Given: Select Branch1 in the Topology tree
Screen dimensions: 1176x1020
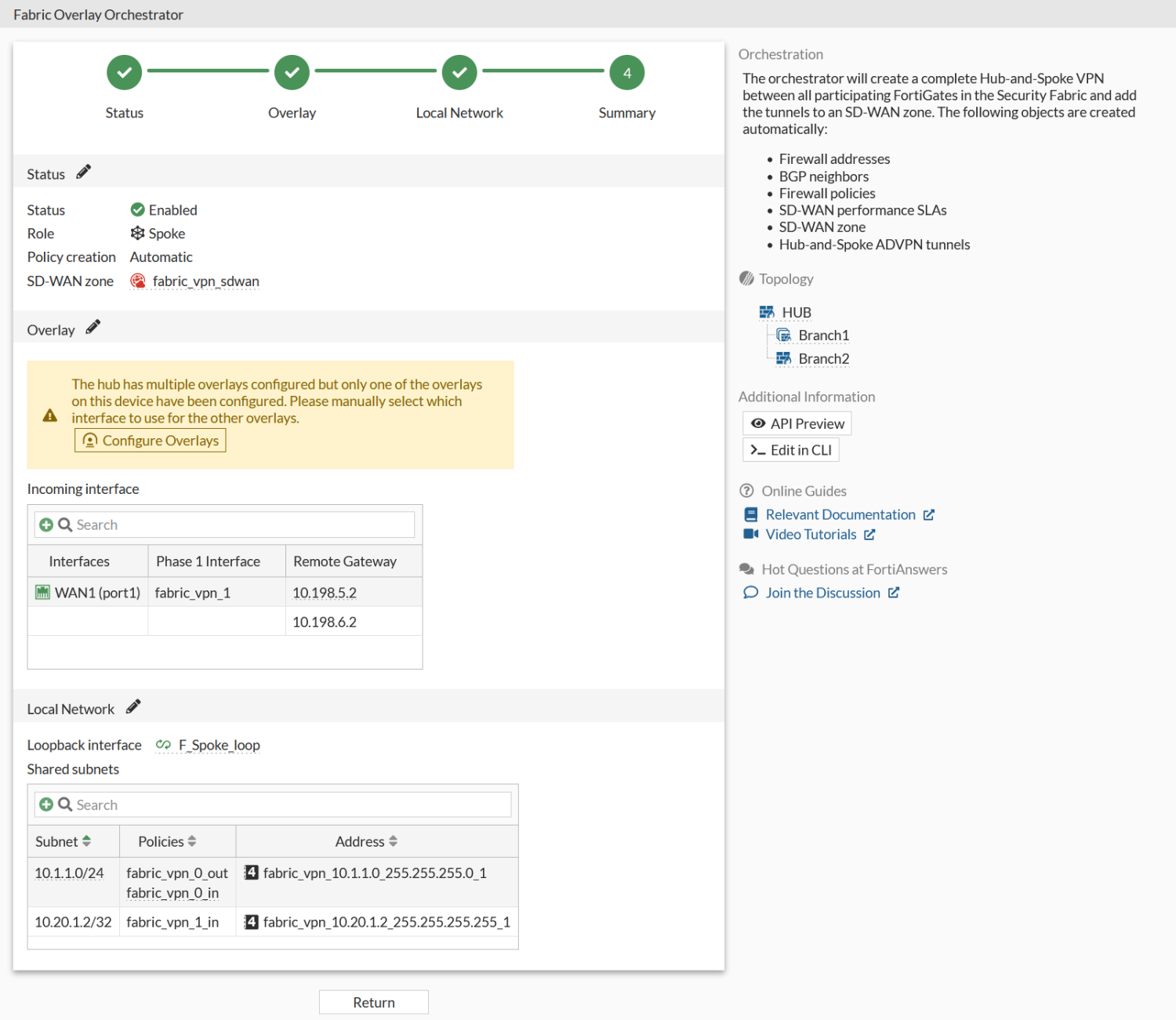Looking at the screenshot, I should (823, 336).
